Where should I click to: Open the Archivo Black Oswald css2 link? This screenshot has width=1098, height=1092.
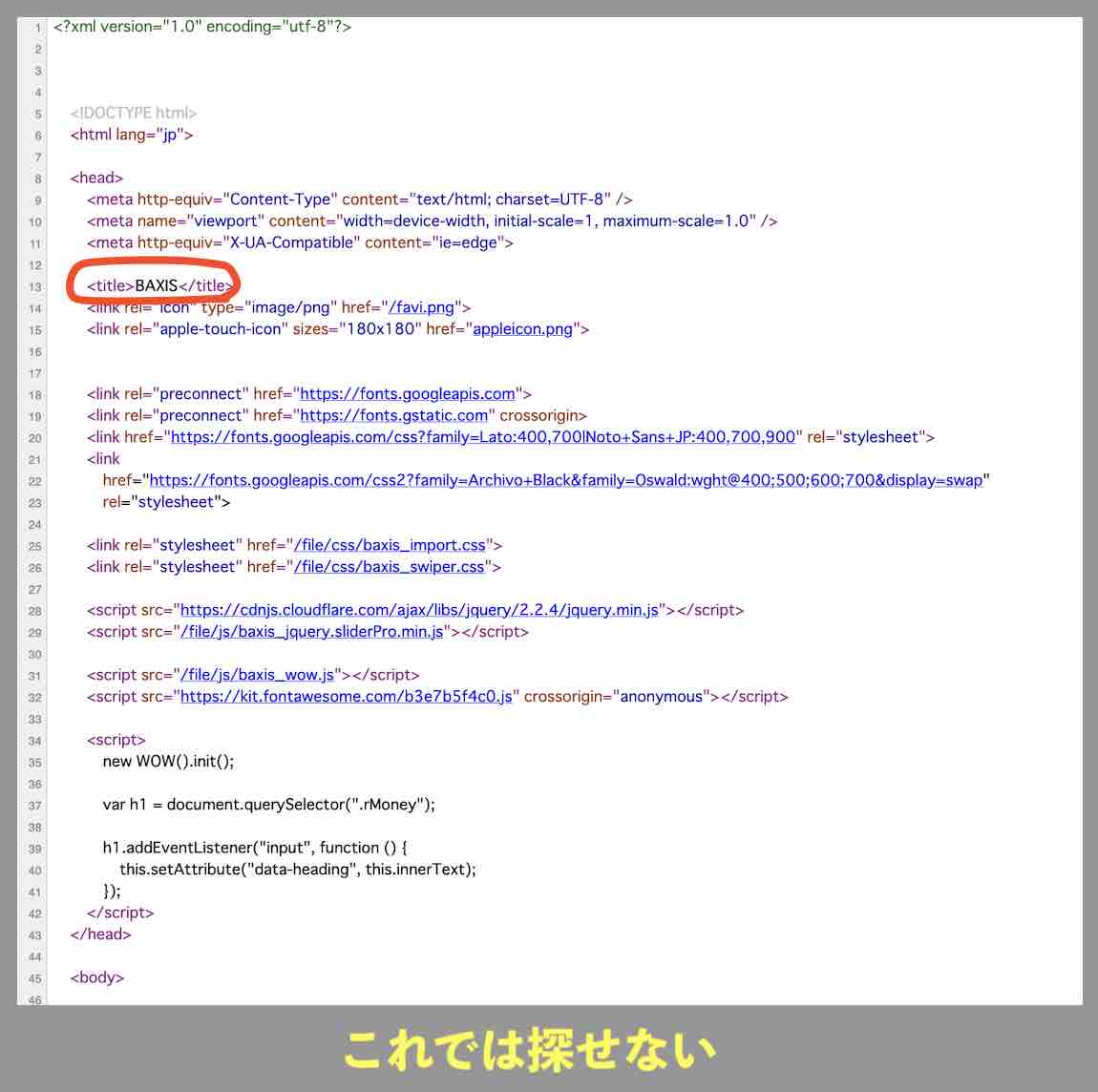click(565, 480)
